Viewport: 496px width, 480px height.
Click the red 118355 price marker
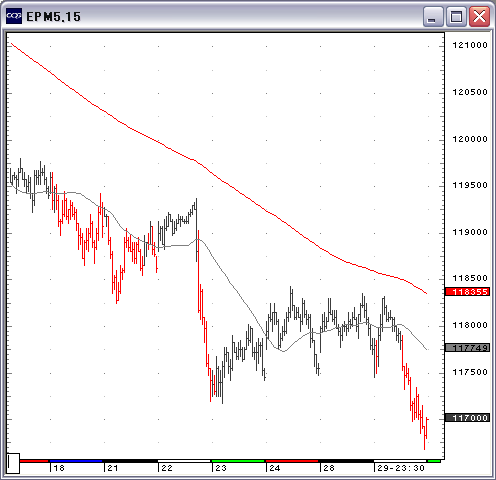pos(468,292)
